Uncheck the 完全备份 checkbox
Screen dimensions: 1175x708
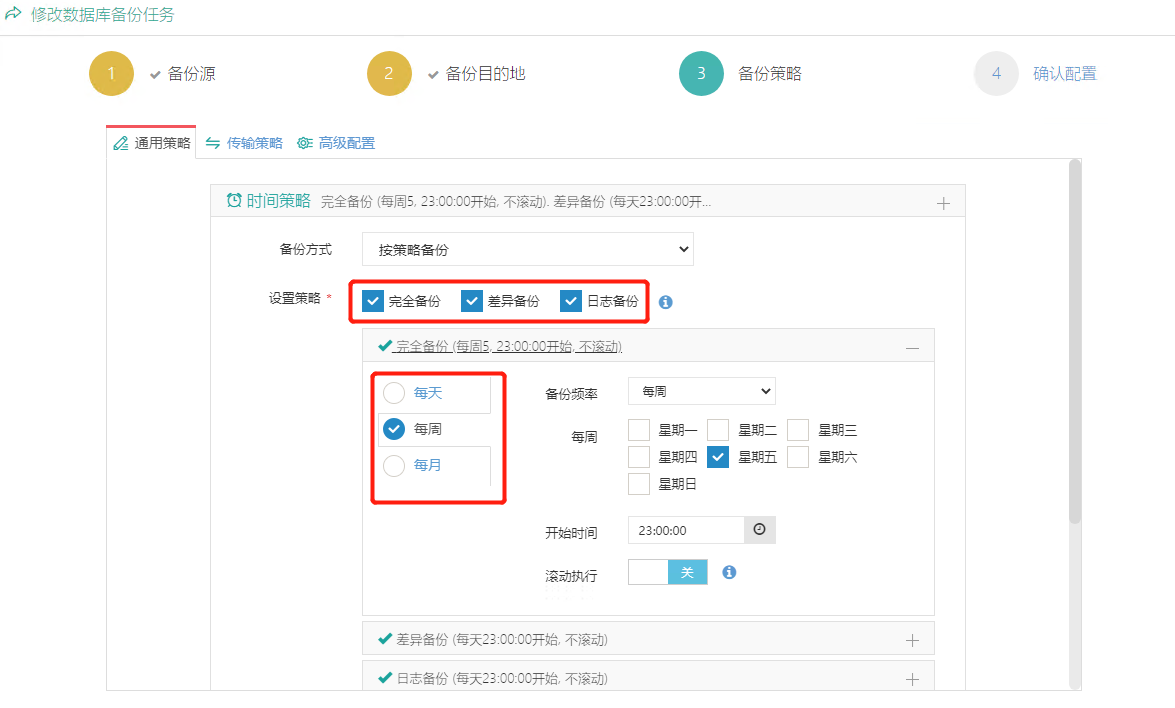373,301
